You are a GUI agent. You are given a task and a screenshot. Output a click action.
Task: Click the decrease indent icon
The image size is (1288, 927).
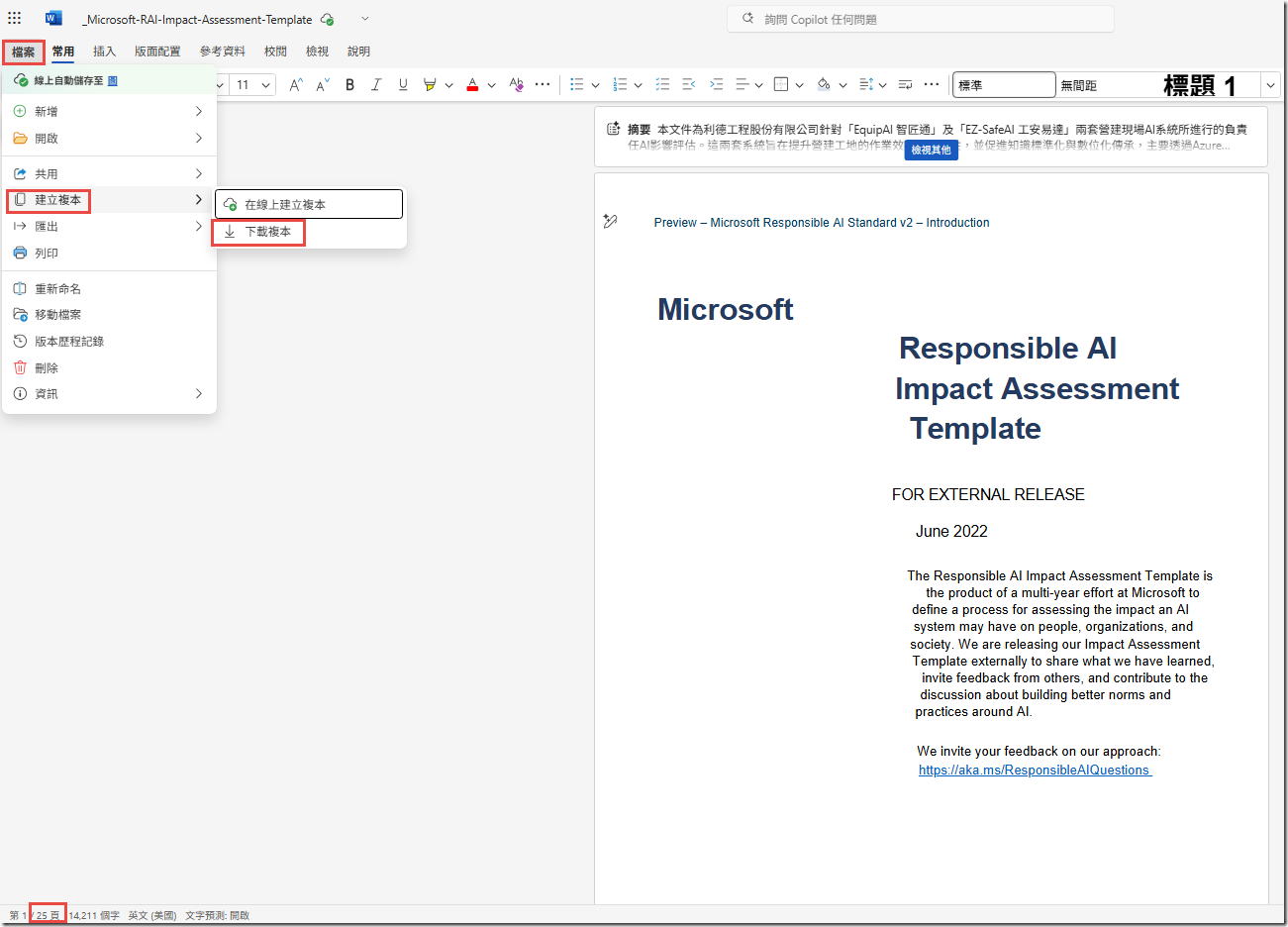tap(689, 85)
